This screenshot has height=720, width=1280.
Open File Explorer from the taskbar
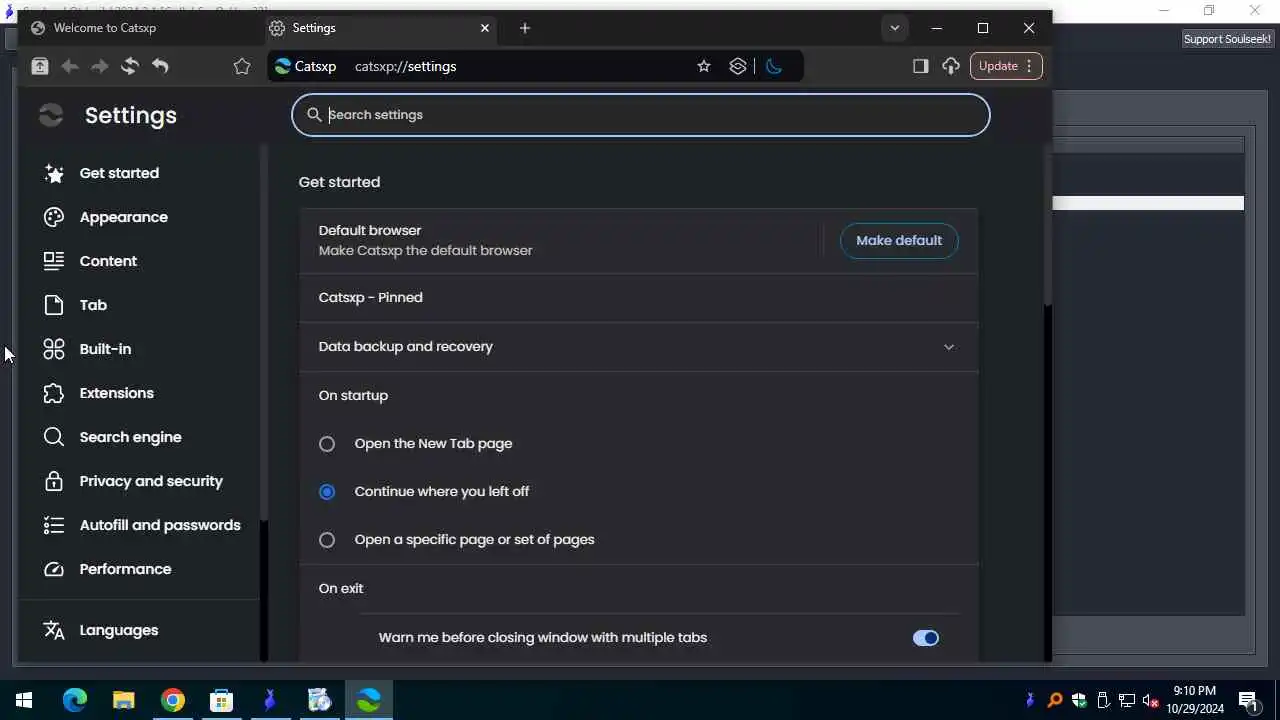click(x=124, y=700)
